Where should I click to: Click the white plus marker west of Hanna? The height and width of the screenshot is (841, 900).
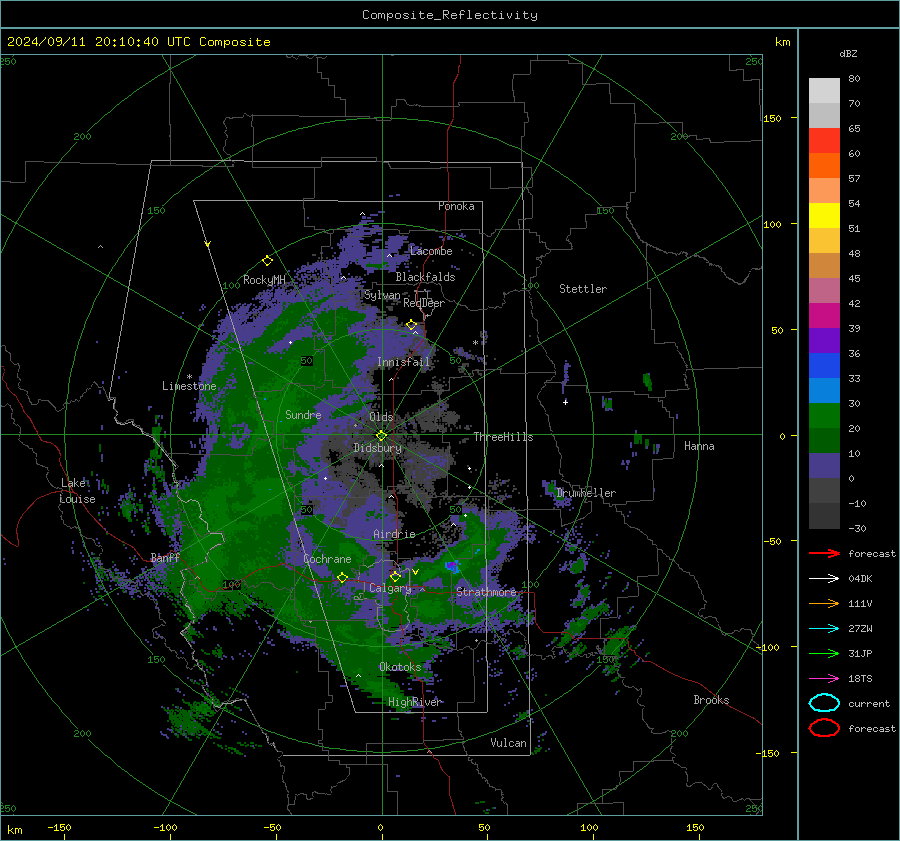[565, 402]
